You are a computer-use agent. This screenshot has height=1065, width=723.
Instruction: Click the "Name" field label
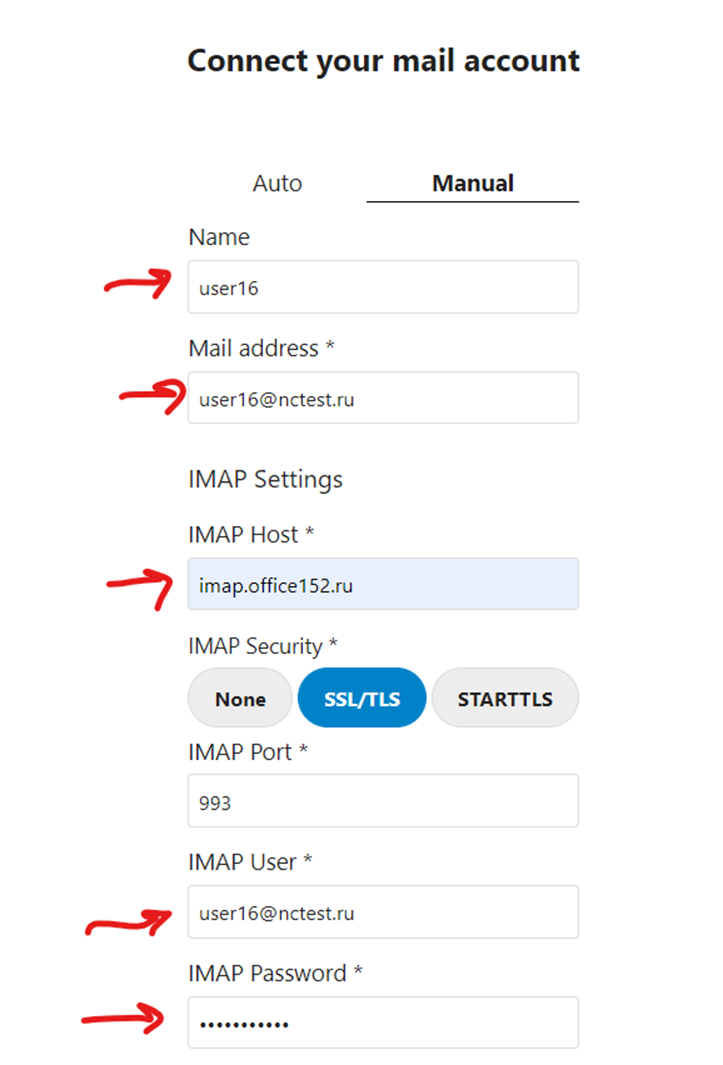point(219,238)
